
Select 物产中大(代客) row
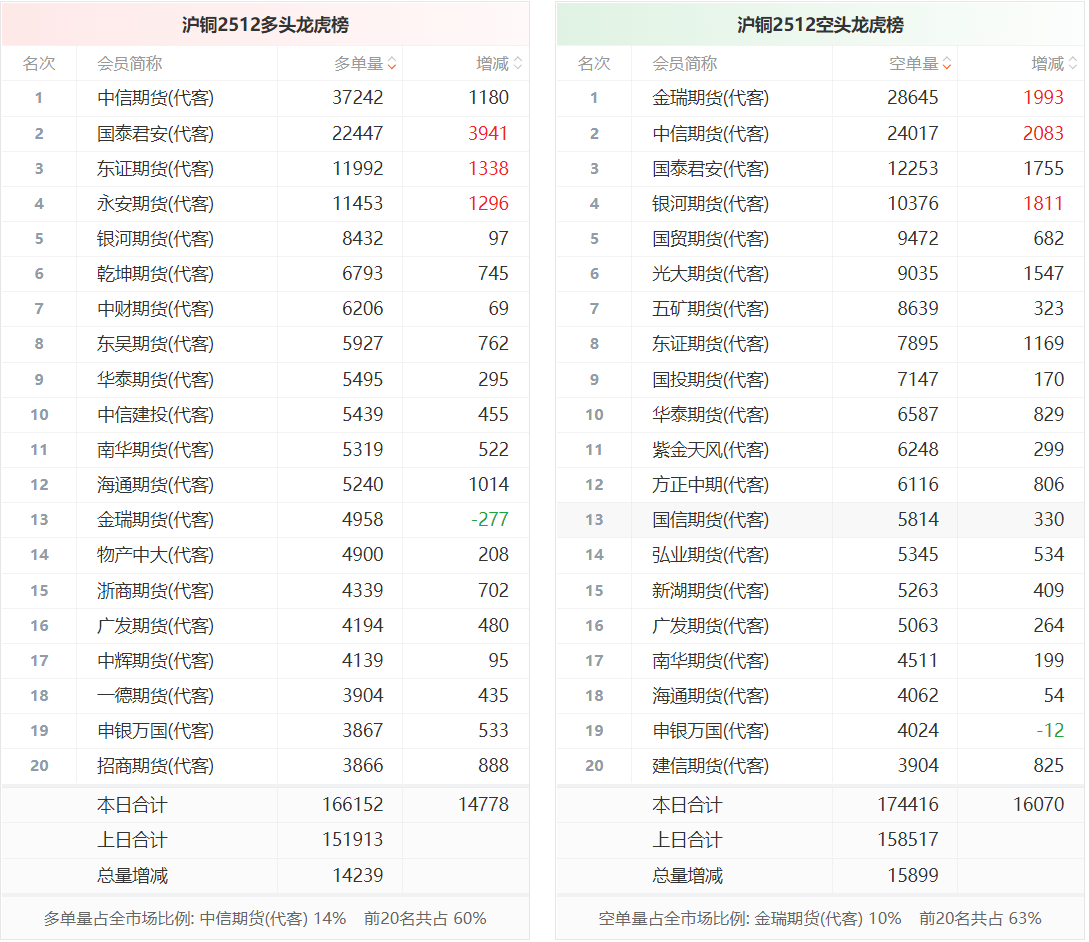pos(265,554)
